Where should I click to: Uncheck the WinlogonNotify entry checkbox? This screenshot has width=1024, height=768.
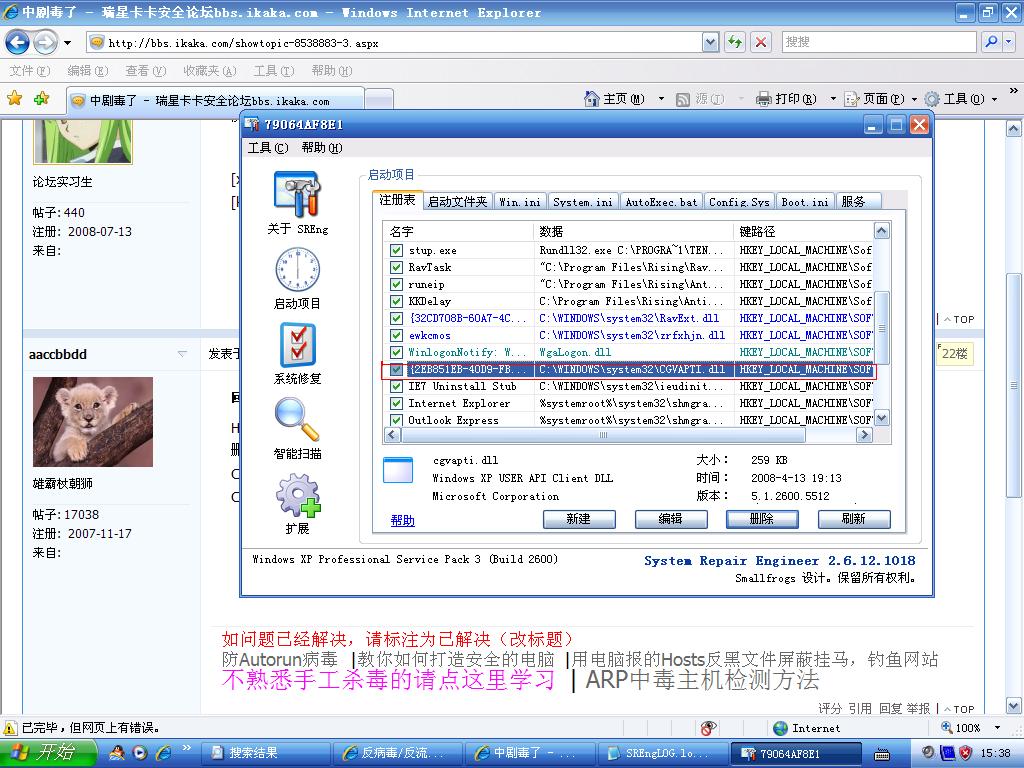(x=396, y=352)
